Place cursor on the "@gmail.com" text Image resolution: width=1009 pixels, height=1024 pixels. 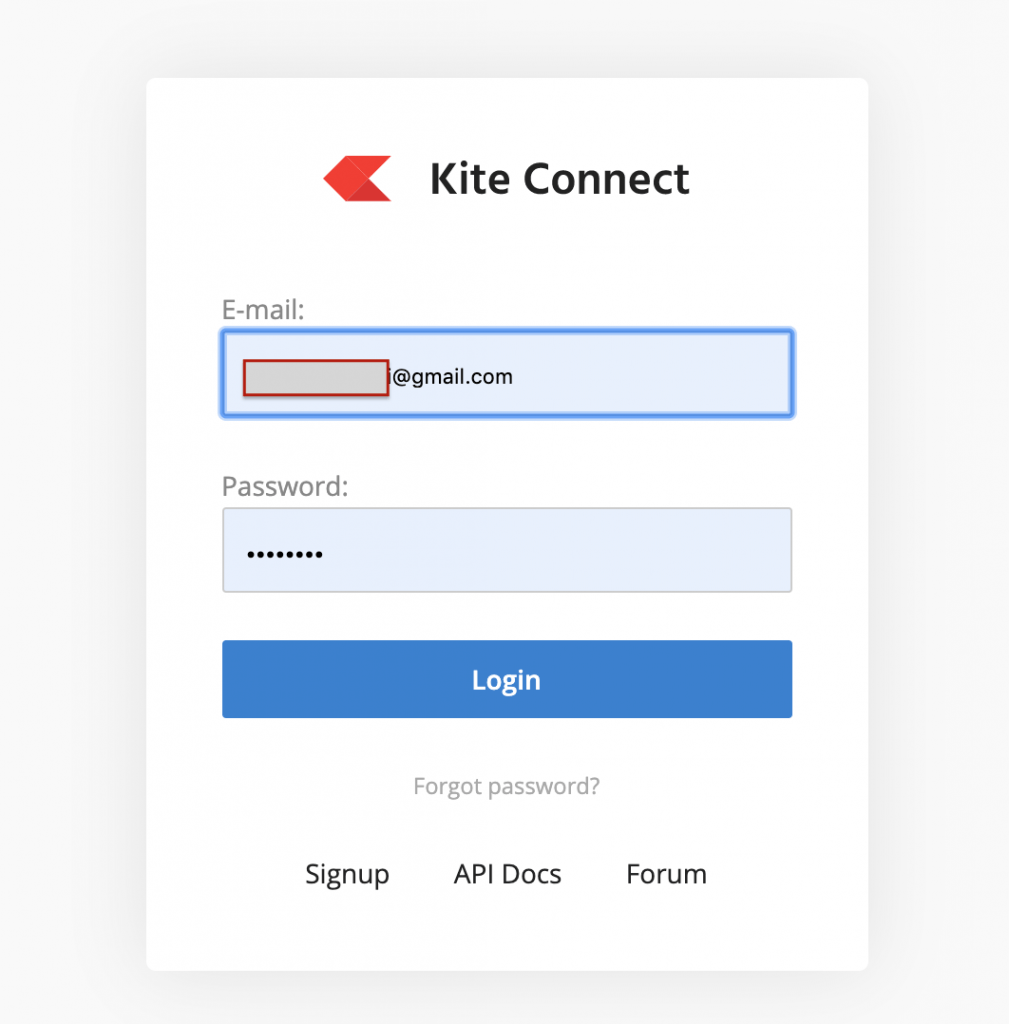453,377
